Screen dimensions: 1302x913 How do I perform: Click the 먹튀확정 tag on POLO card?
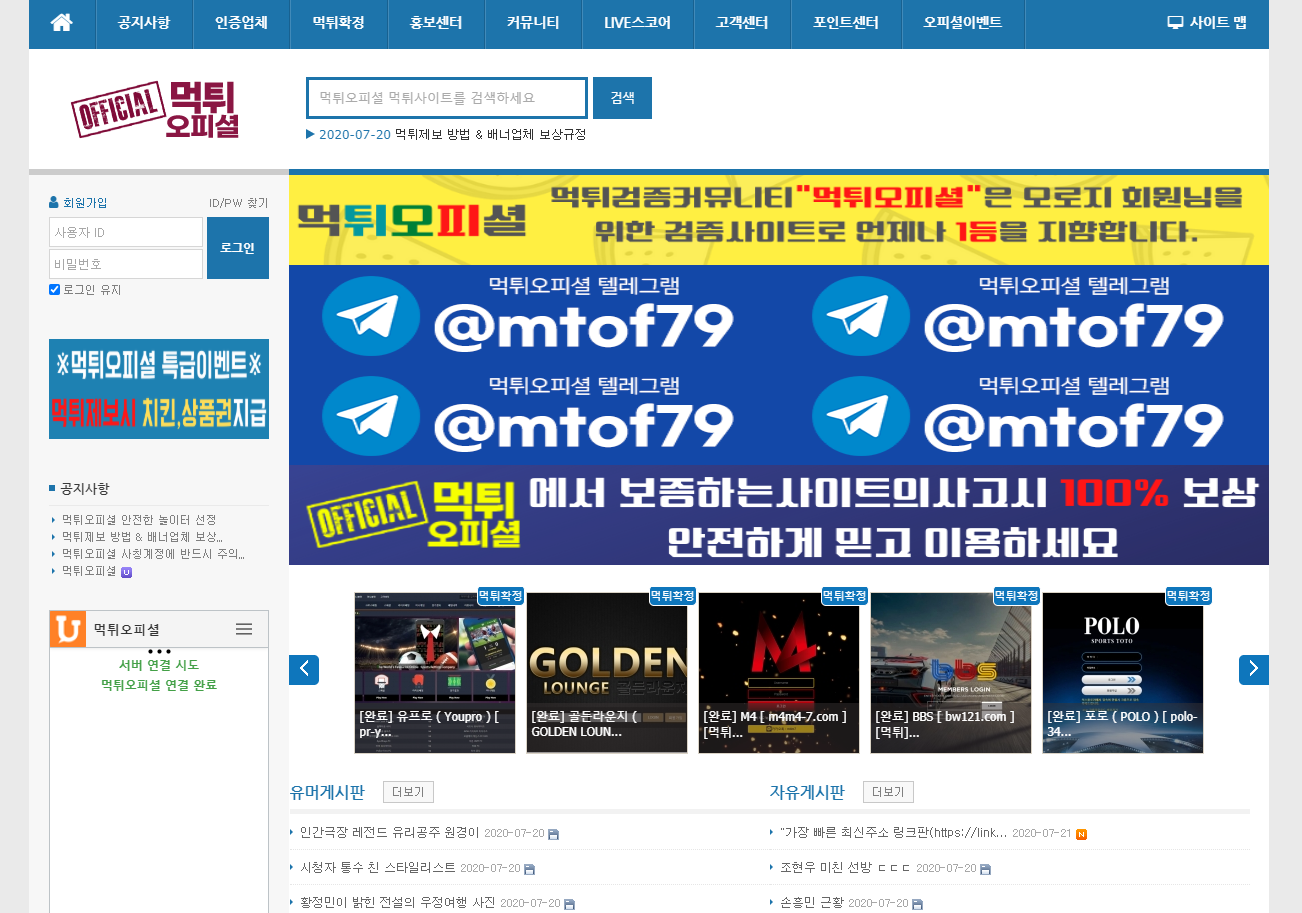[x=1189, y=596]
